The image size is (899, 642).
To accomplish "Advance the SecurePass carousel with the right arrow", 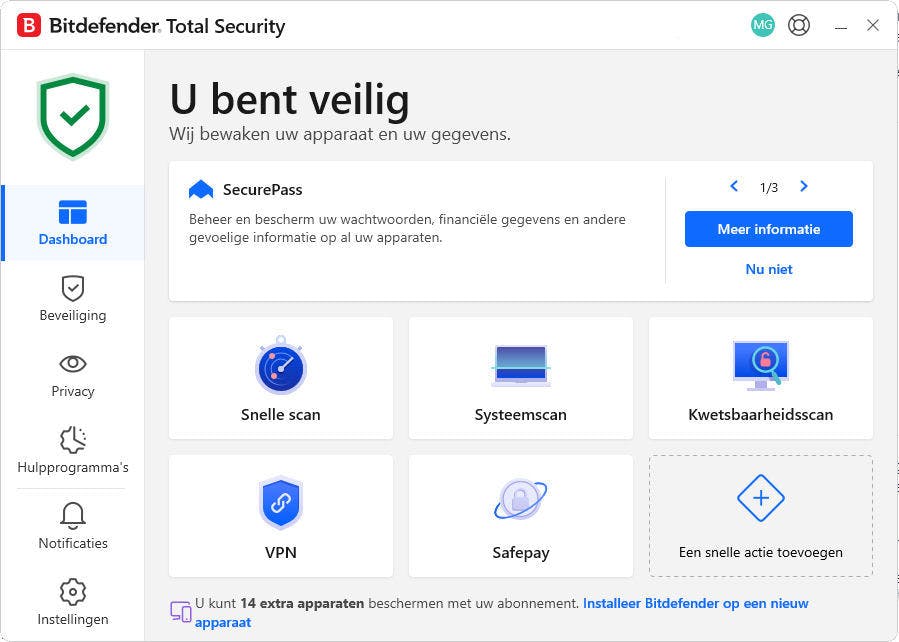I will 803,186.
